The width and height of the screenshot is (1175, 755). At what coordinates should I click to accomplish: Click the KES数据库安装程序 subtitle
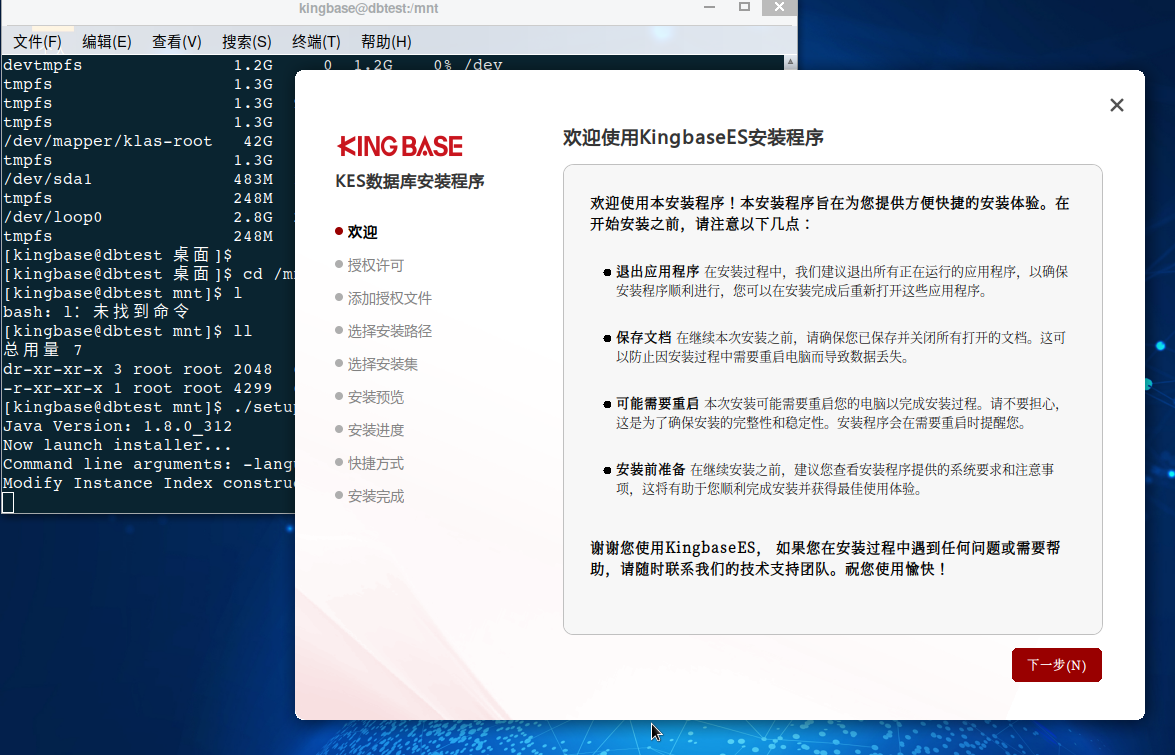[410, 181]
